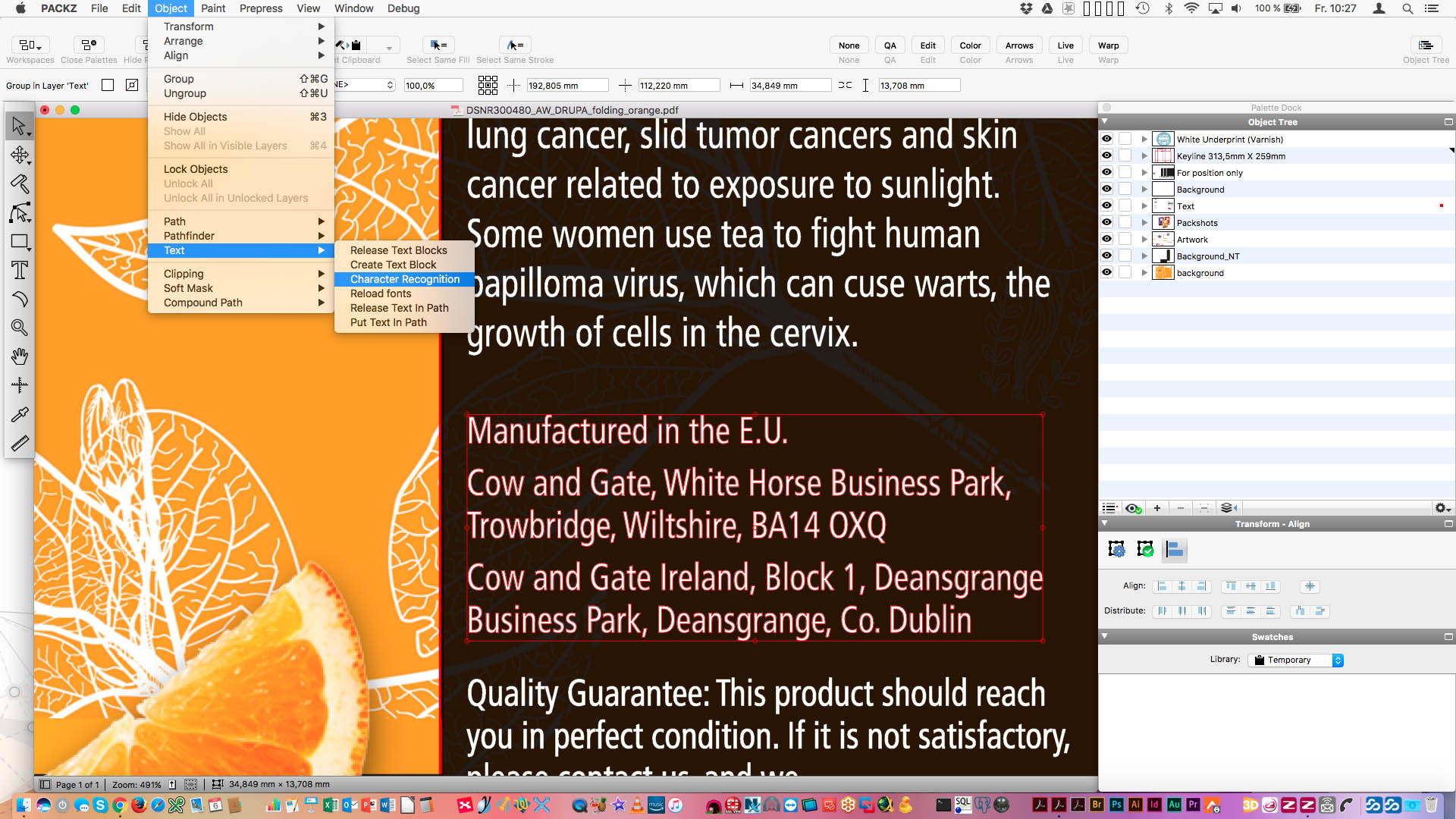The image size is (1456, 819).
Task: Expand the Text layer contents
Action: [x=1144, y=206]
